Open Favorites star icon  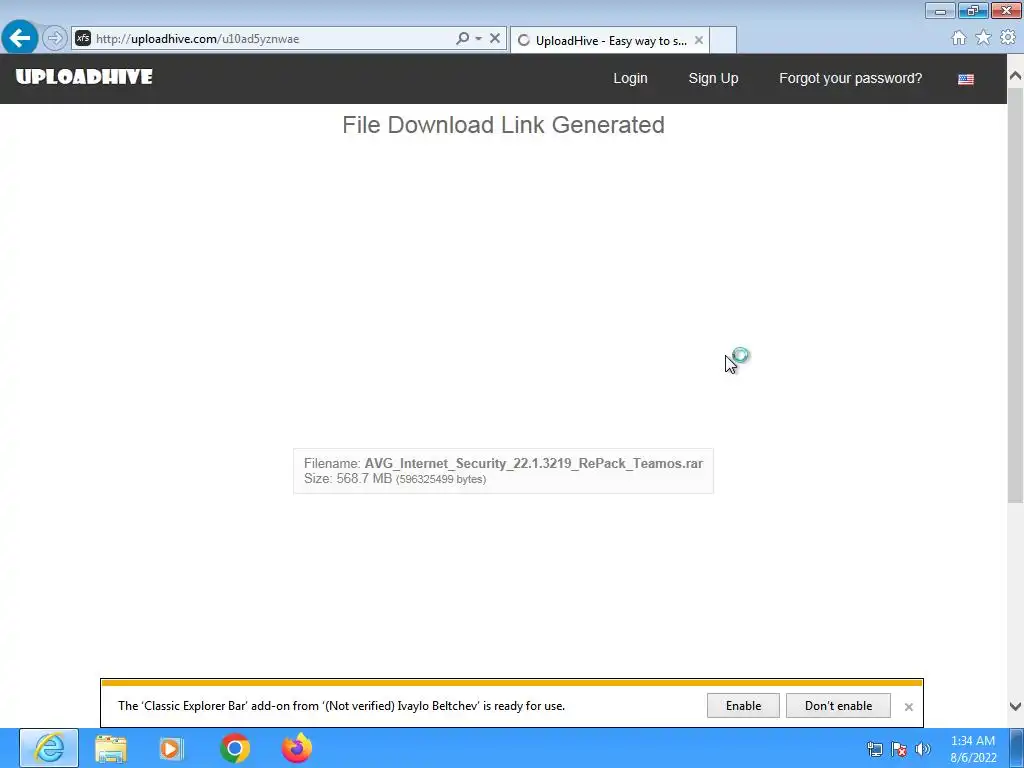tap(983, 38)
